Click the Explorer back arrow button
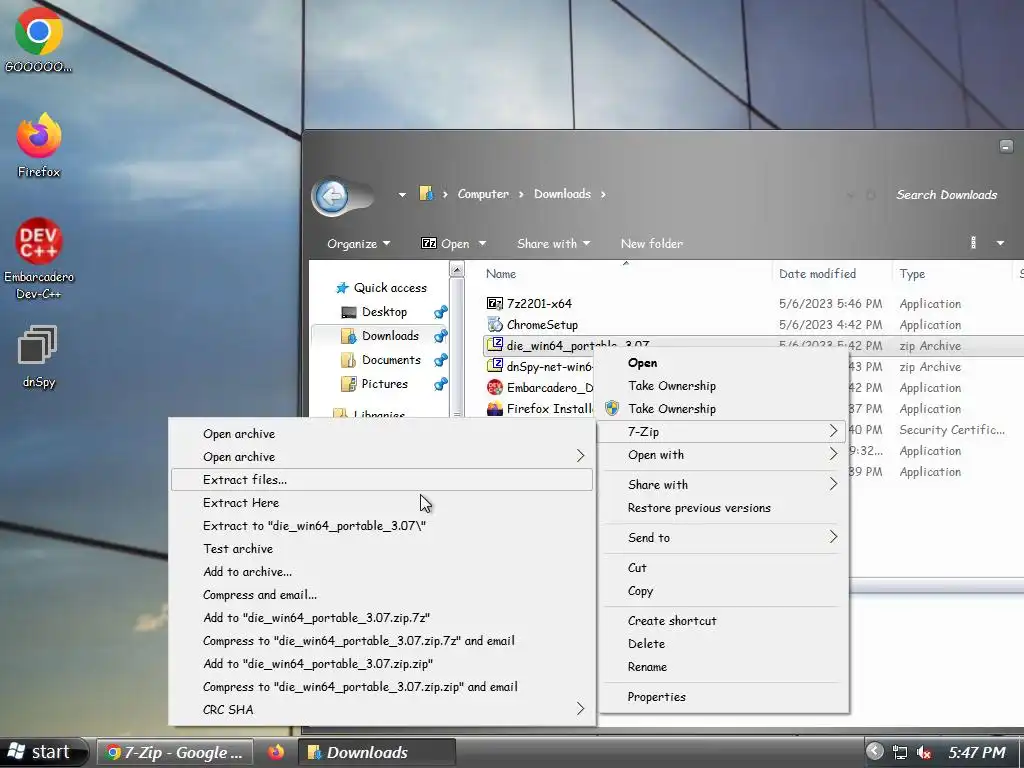1024x768 pixels. point(332,195)
